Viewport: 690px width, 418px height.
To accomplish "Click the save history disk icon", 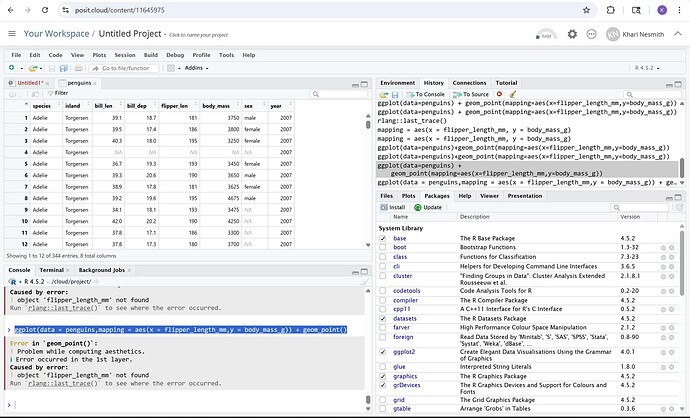I will click(x=397, y=93).
